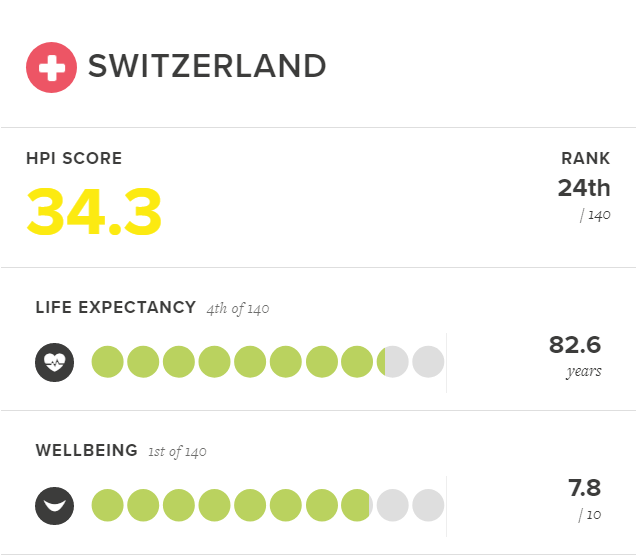The width and height of the screenshot is (638, 556).
Task: Select the 7.8 wellbeing score
Action: 585,488
